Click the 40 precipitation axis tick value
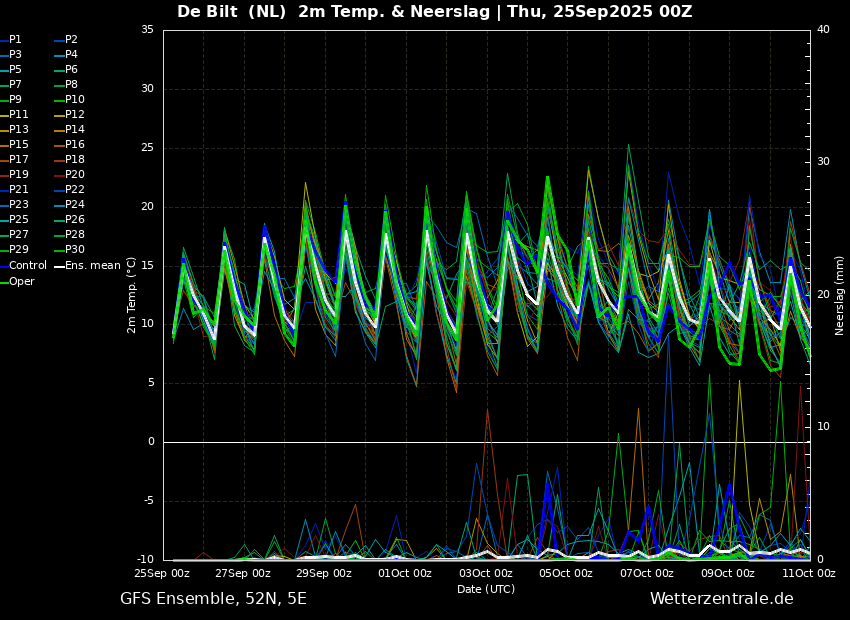 [x=823, y=29]
